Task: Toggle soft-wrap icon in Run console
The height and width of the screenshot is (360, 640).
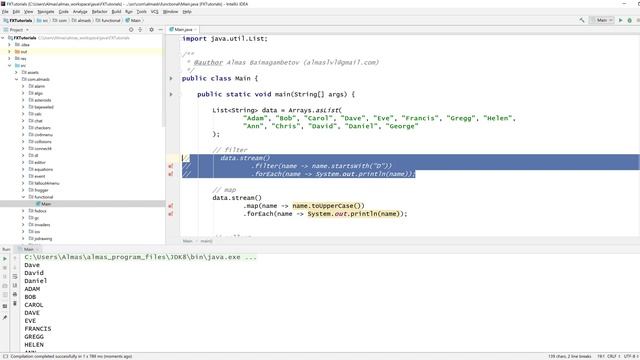Action: [x=15, y=277]
